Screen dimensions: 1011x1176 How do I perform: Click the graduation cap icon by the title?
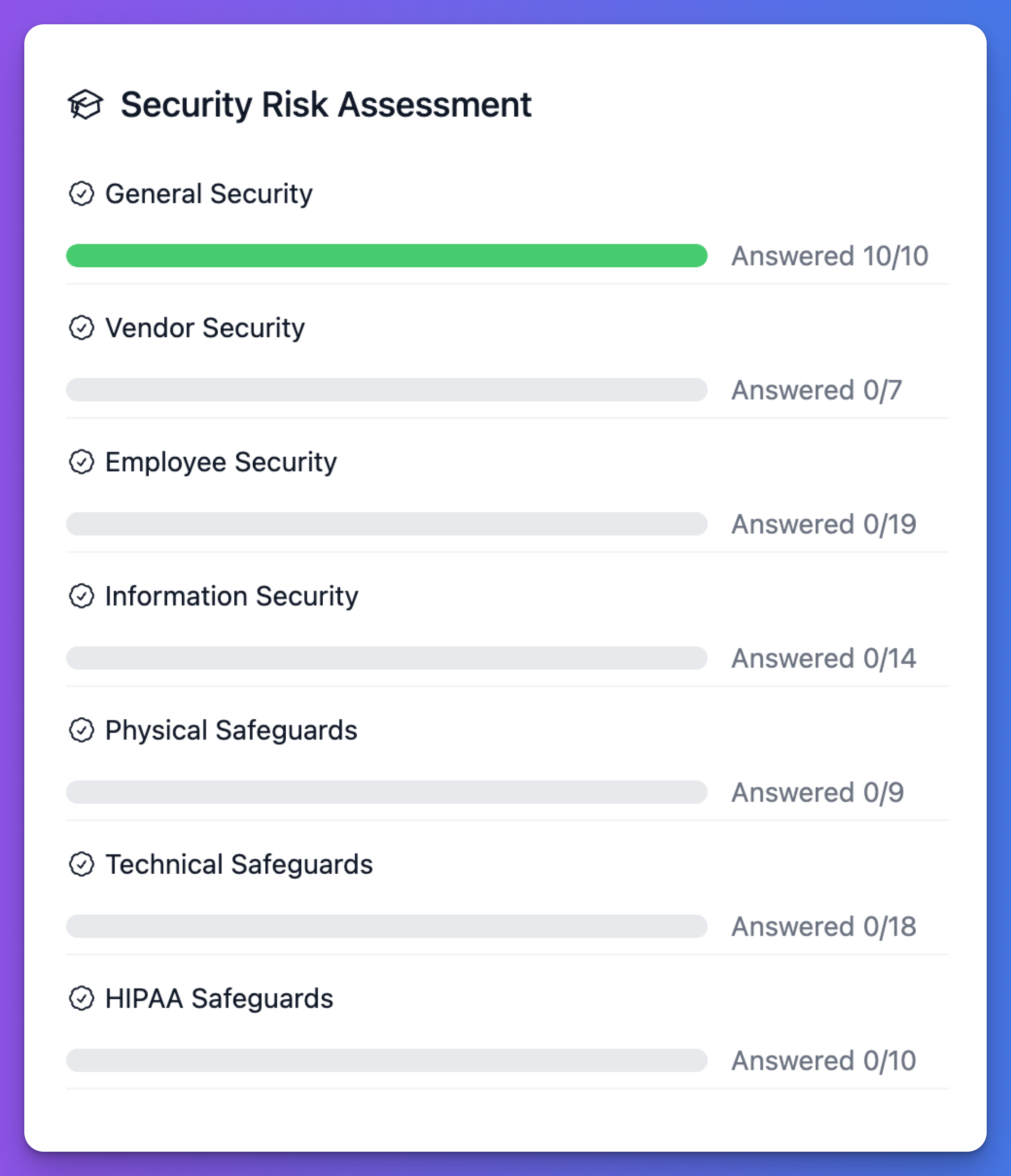point(85,104)
